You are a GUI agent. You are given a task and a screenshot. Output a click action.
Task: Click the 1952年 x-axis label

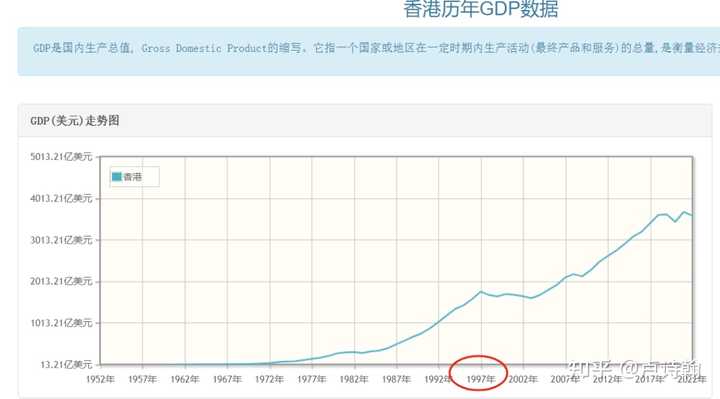(x=100, y=379)
